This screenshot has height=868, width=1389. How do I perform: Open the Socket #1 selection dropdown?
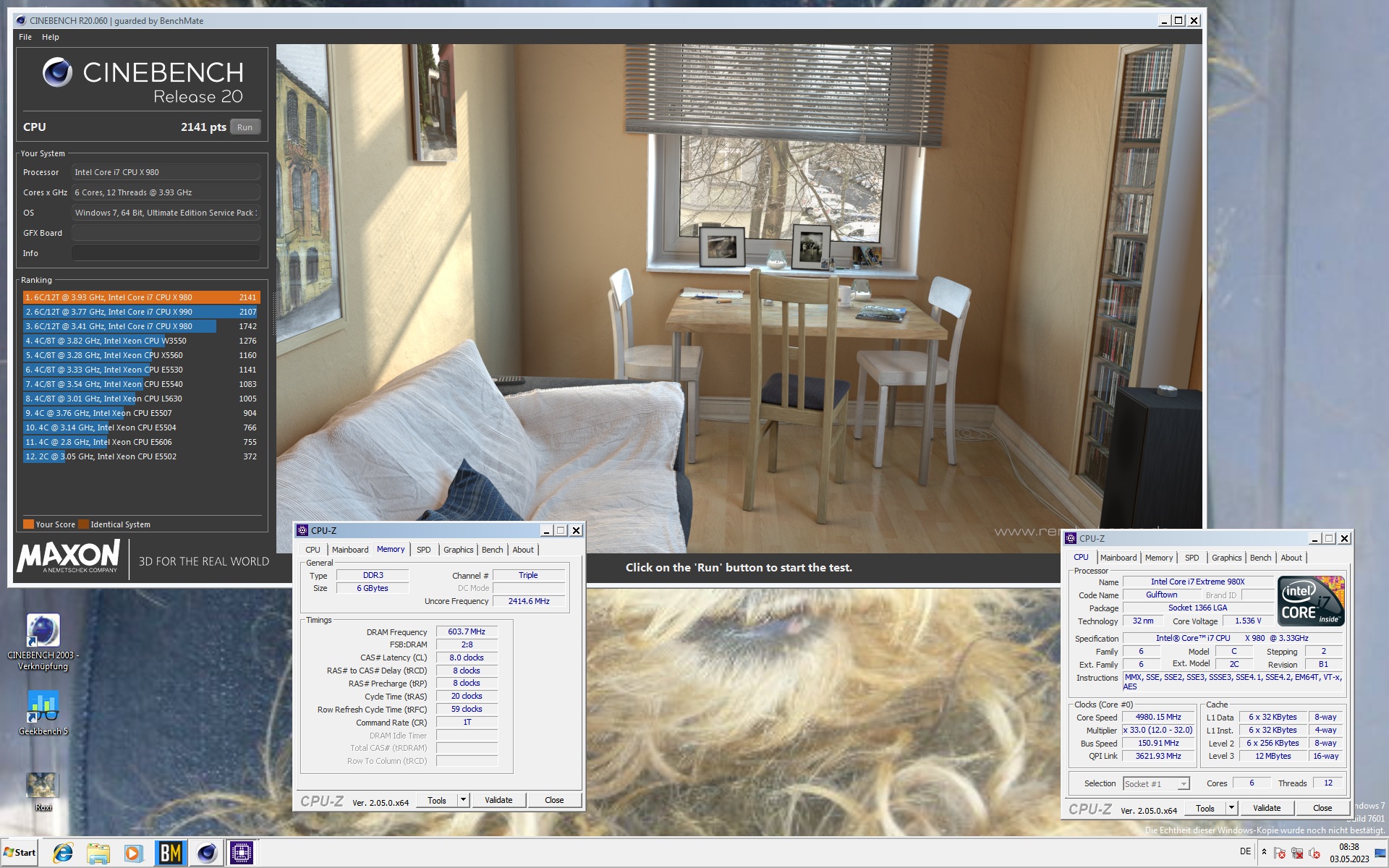tap(1156, 783)
